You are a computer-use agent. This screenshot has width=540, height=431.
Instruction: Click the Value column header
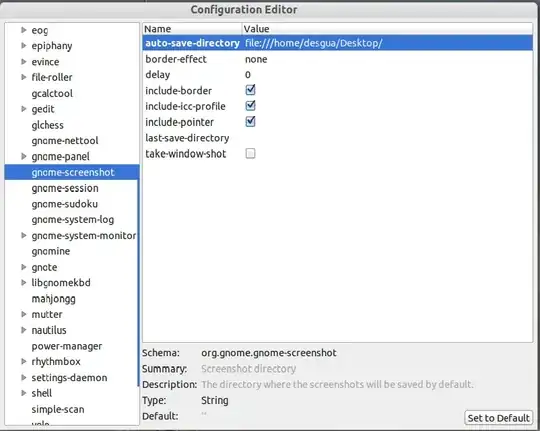pos(387,29)
